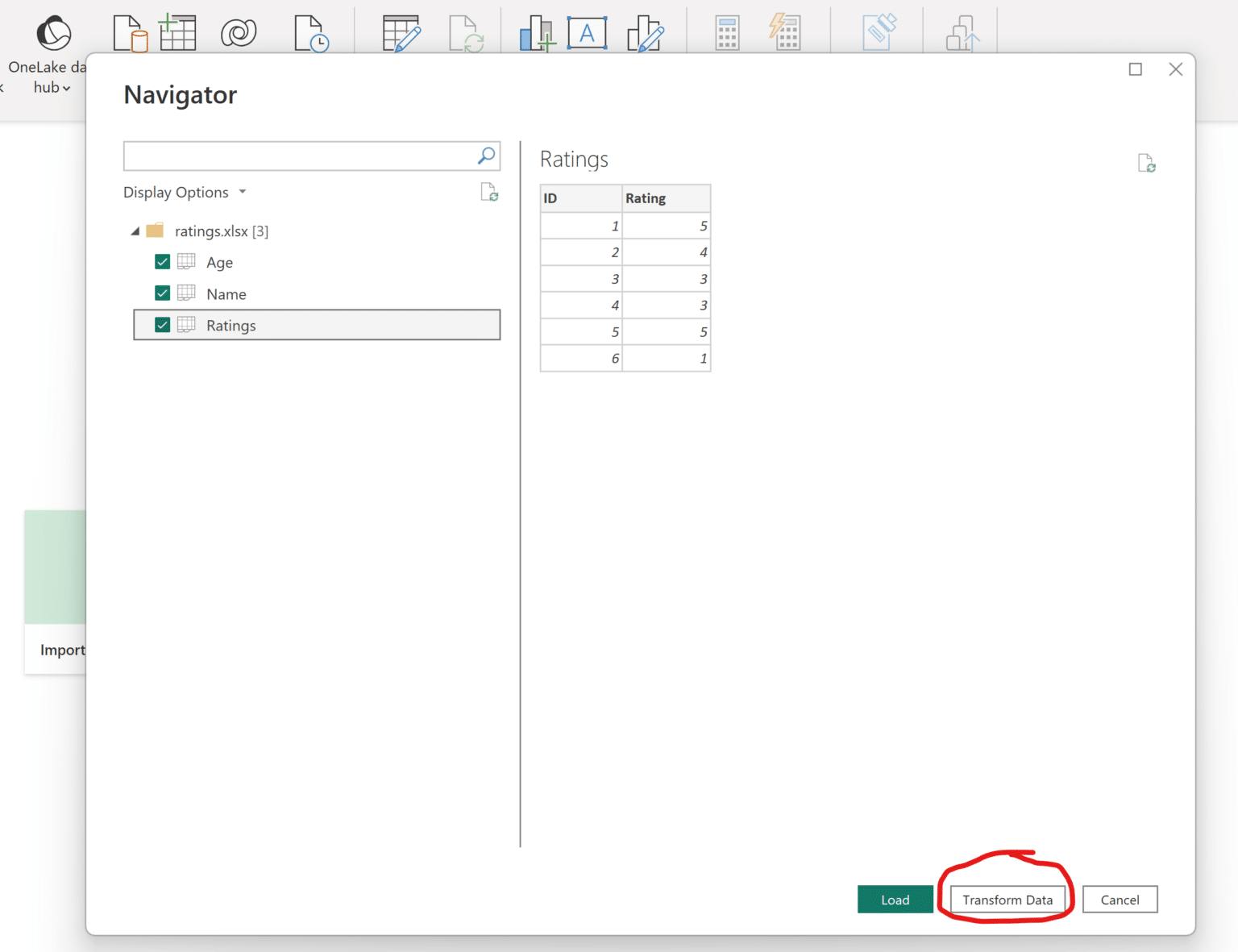
Task: Insert a Text box using the A icon
Action: [x=587, y=32]
